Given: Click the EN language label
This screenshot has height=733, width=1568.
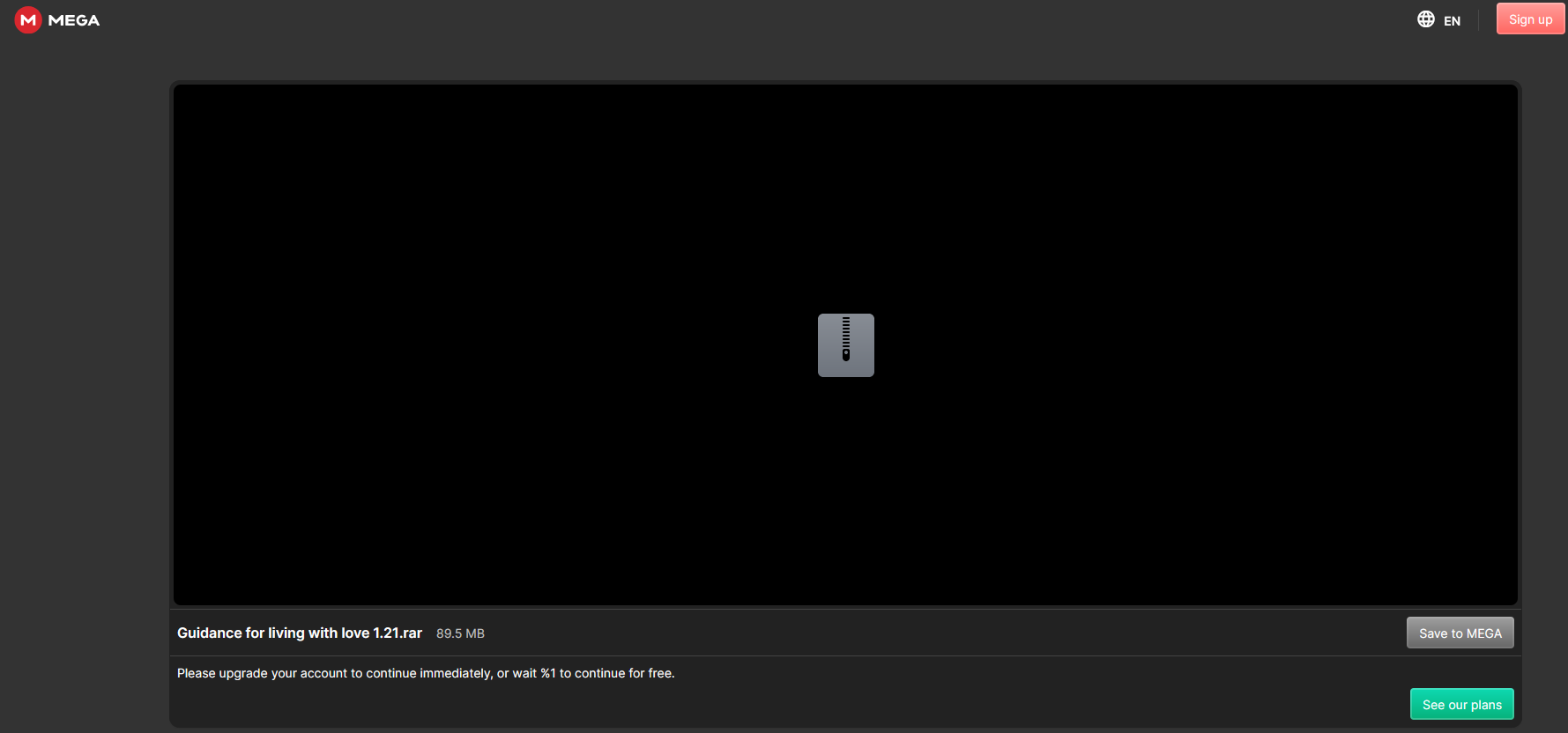Looking at the screenshot, I should [1452, 21].
